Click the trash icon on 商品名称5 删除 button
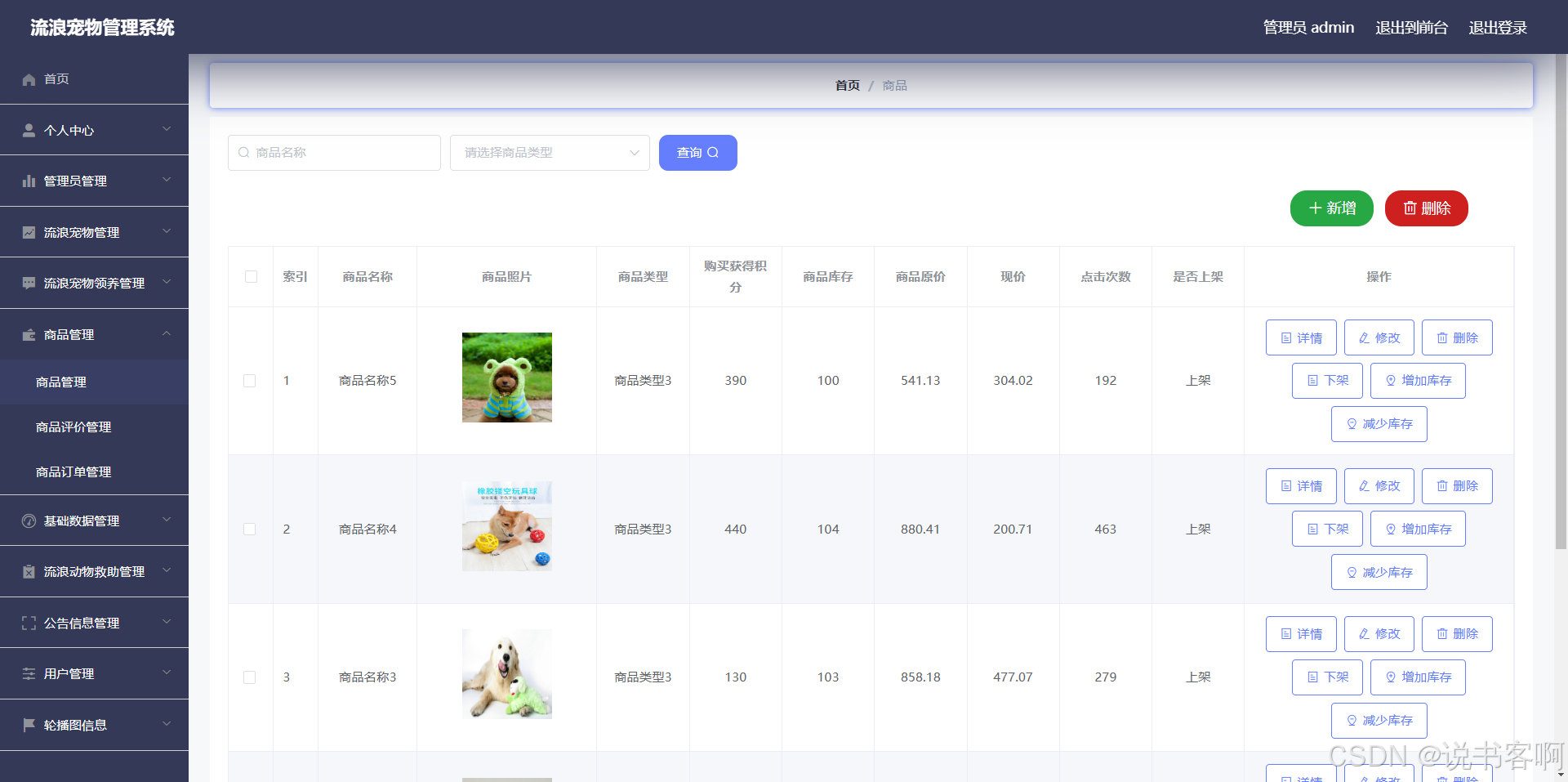This screenshot has height=782, width=1568. (x=1442, y=337)
